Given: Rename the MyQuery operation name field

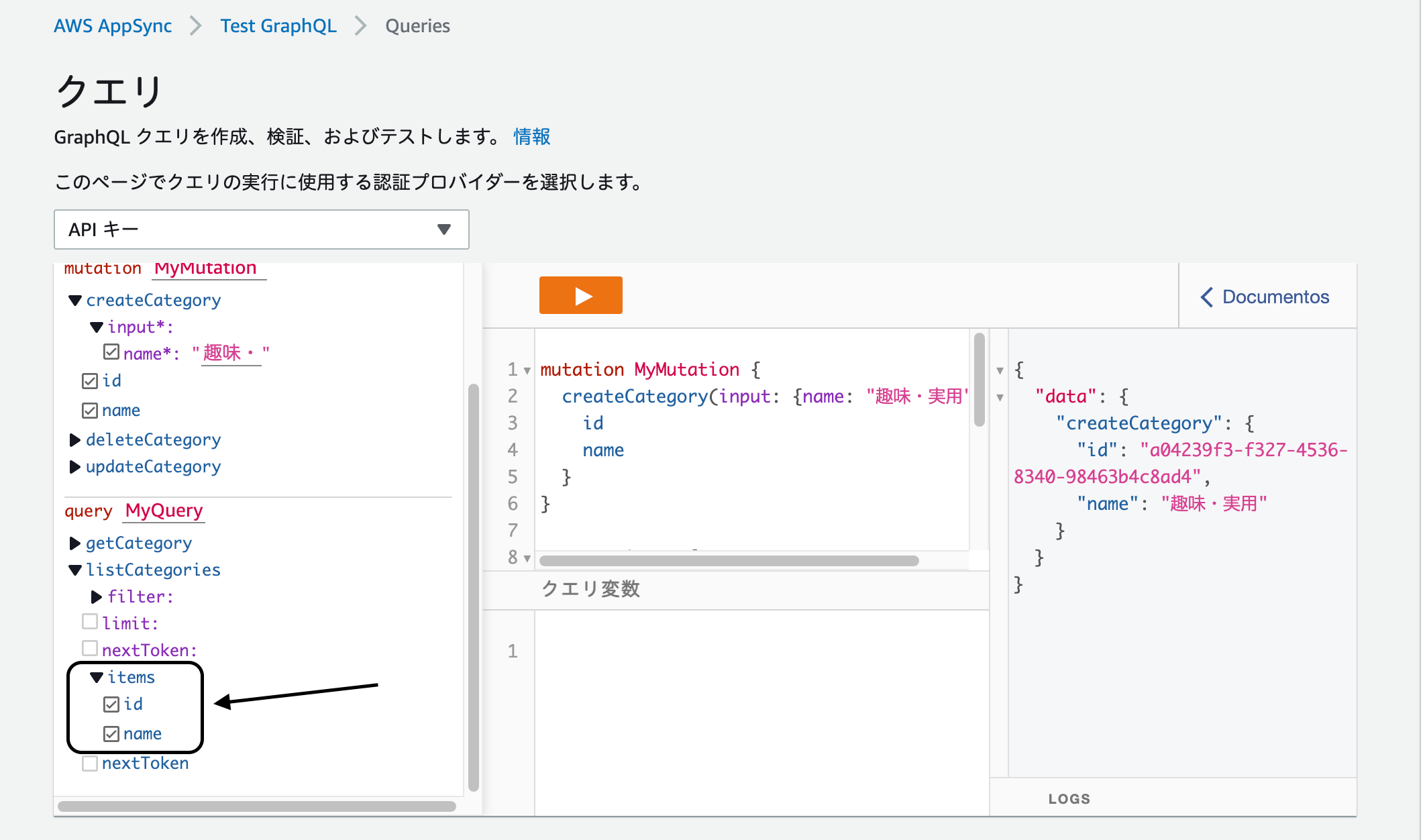Looking at the screenshot, I should point(164,511).
